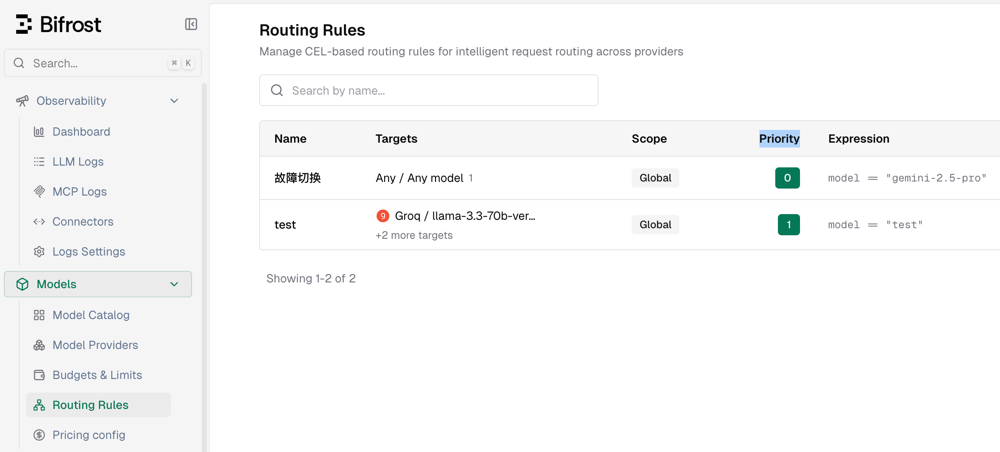Open LLM Logs page
Viewport: 1000px width, 452px height.
pos(78,162)
